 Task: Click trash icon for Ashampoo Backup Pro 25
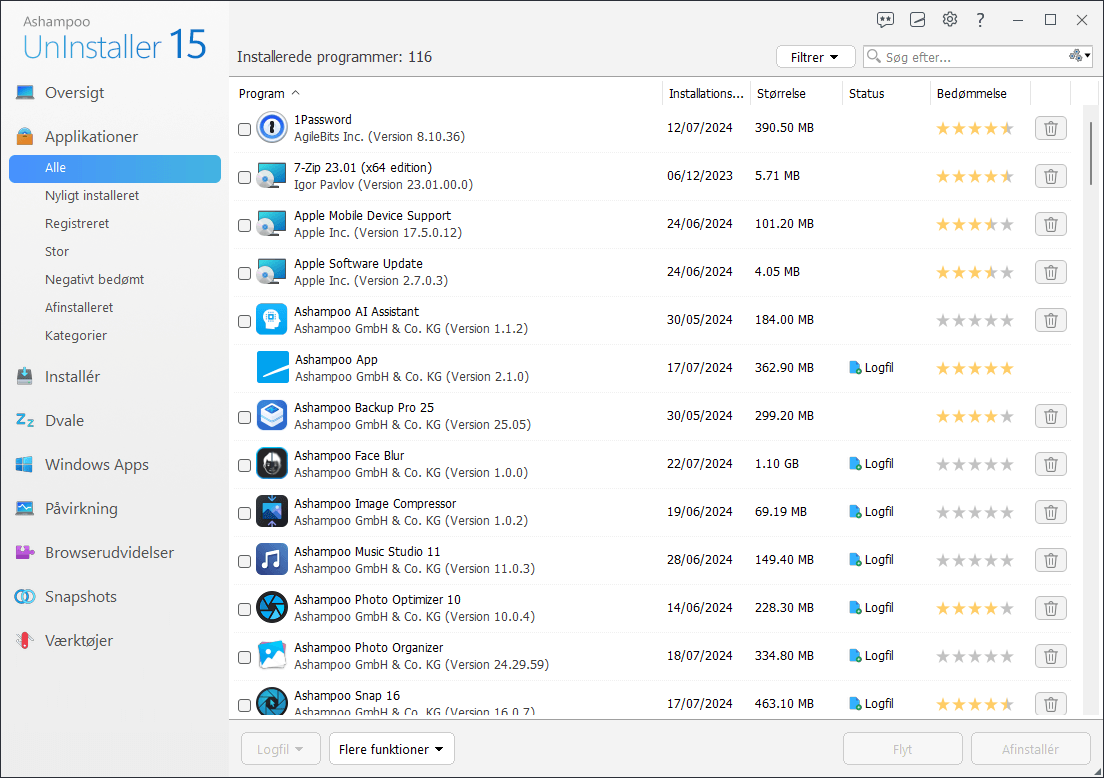coord(1050,416)
